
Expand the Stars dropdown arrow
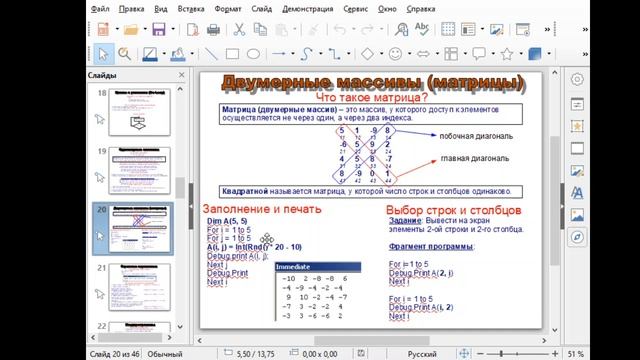coord(521,54)
